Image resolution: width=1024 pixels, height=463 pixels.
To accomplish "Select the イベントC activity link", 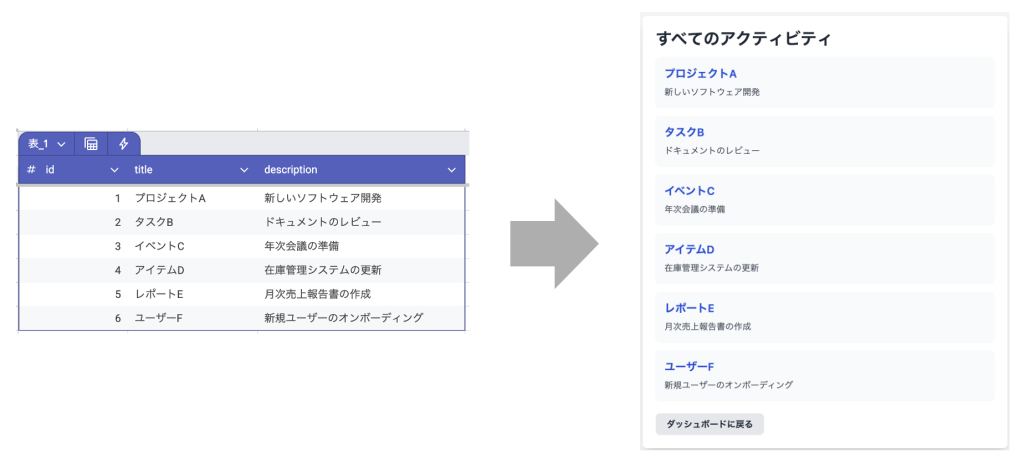I will [690, 191].
